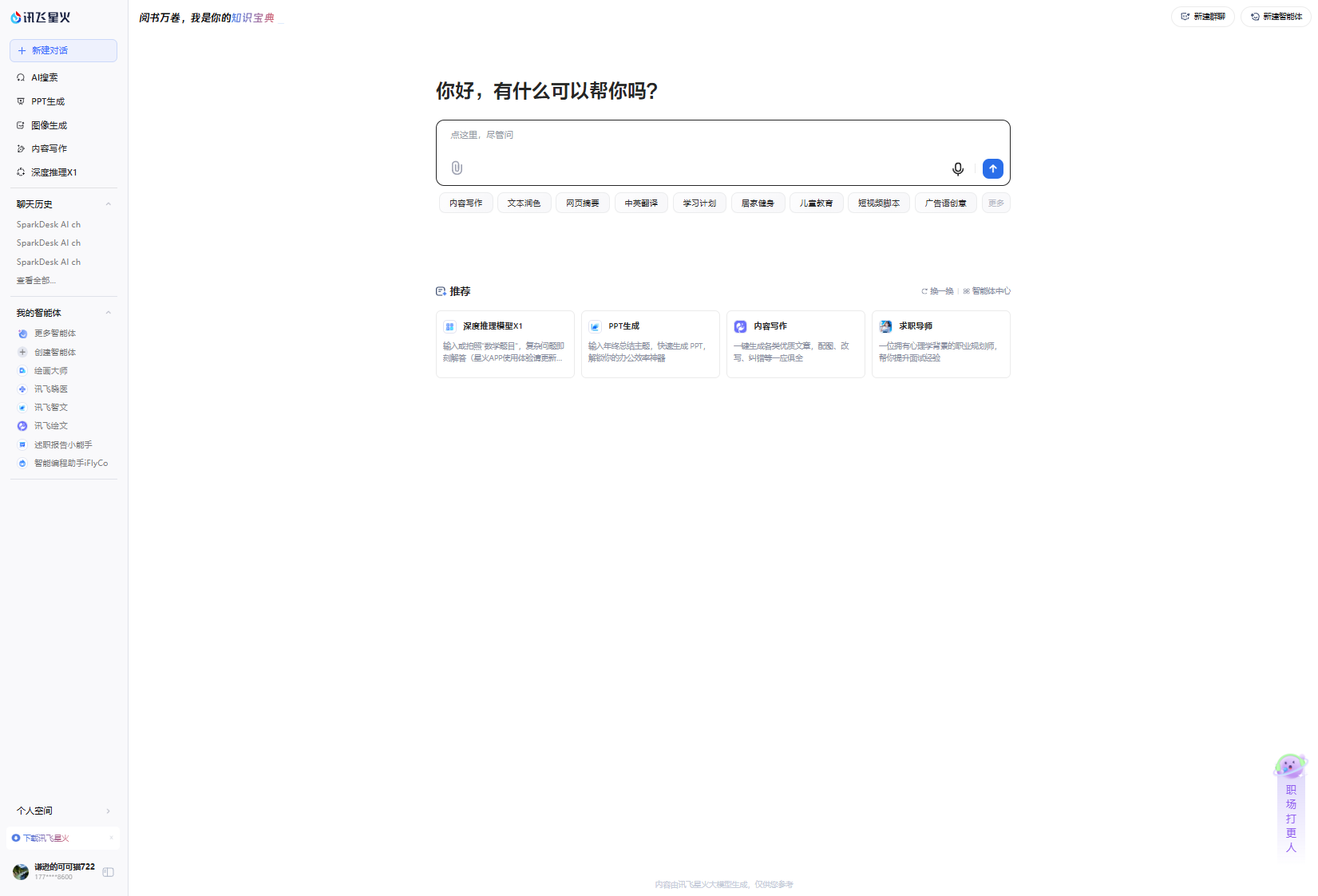The height and width of the screenshot is (896, 1318).
Task: Click the 职场打更人 floating mascot
Action: click(1291, 806)
